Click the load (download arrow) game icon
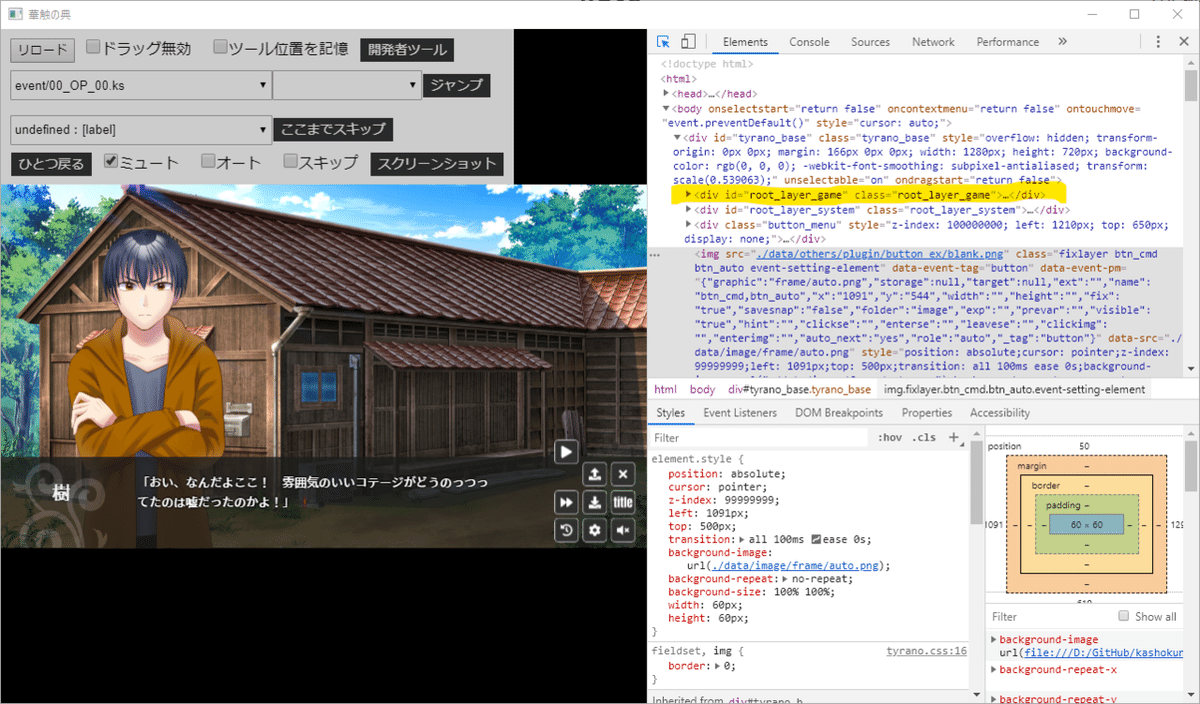The width and height of the screenshot is (1200, 704). click(594, 502)
